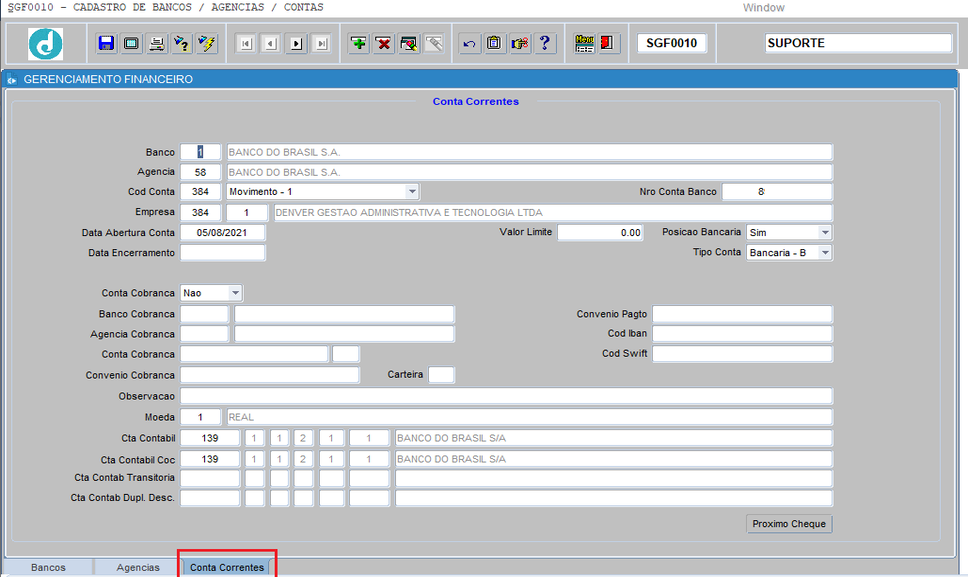This screenshot has height=577, width=968.
Task: Click the green plus Insert Record icon
Action: point(359,43)
